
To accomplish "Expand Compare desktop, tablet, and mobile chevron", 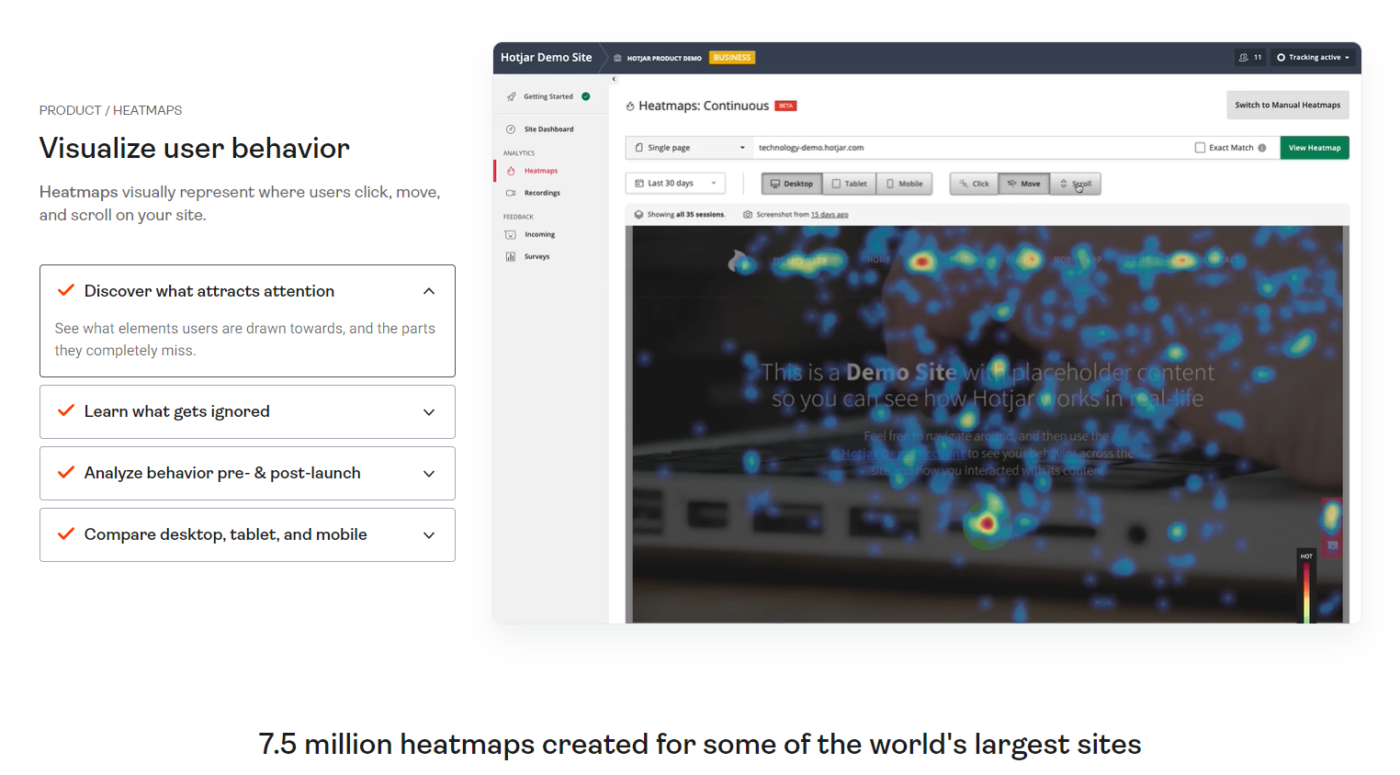I will click(429, 535).
